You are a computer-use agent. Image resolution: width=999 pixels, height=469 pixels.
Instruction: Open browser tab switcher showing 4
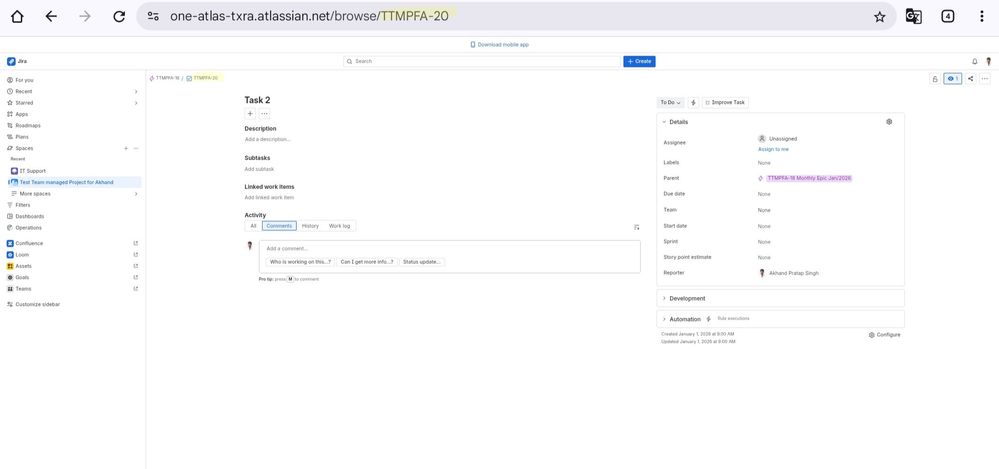[x=947, y=17]
